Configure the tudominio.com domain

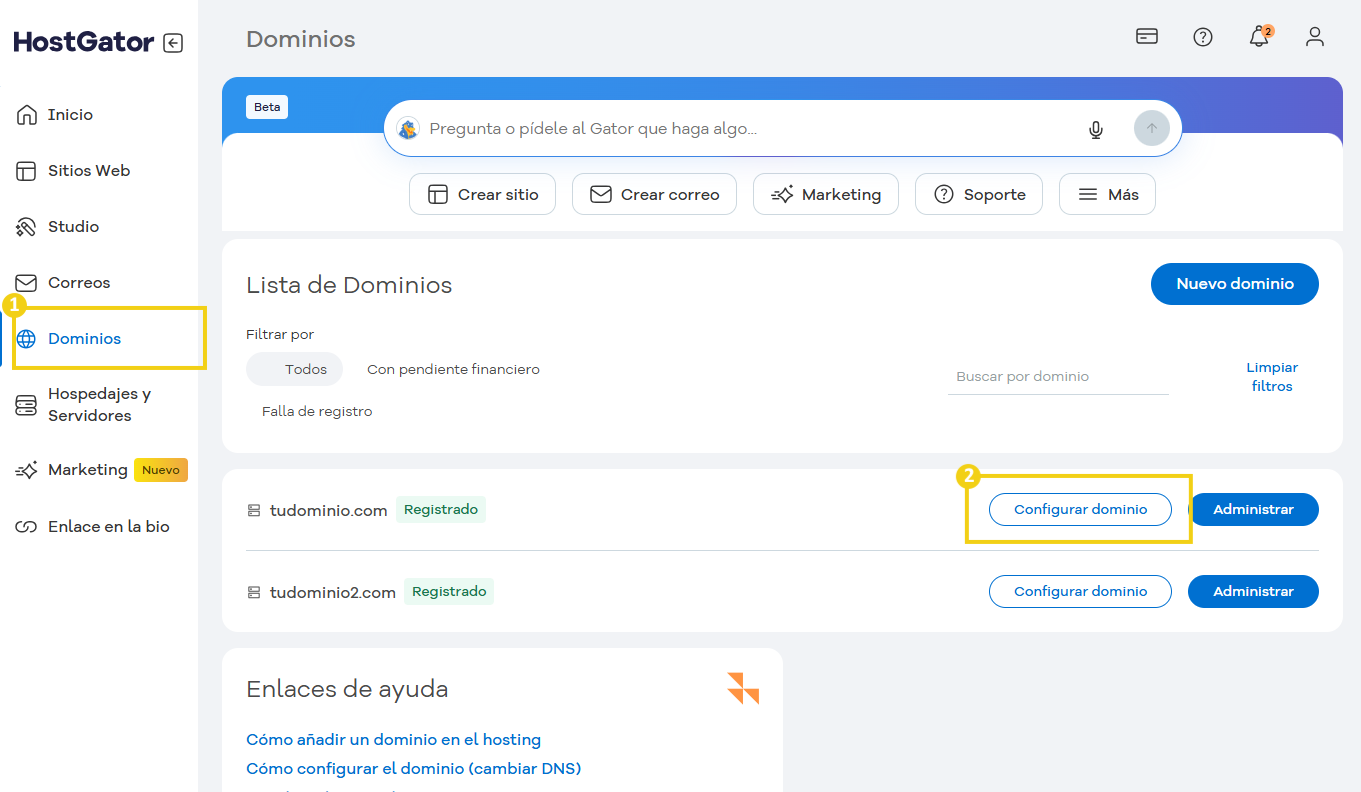pyautogui.click(x=1080, y=509)
